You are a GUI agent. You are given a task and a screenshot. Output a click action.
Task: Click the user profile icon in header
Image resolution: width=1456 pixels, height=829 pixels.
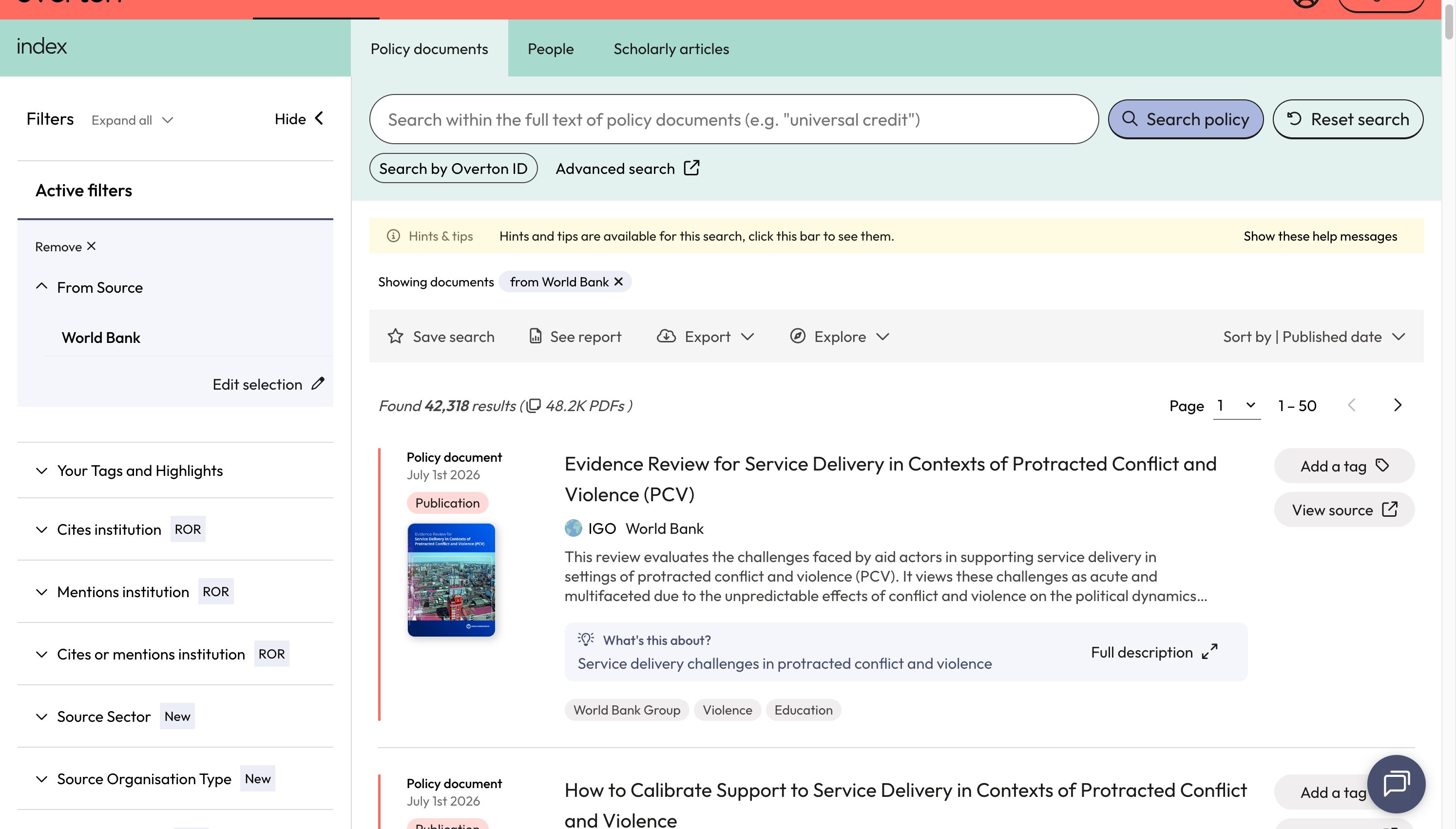point(1306,3)
